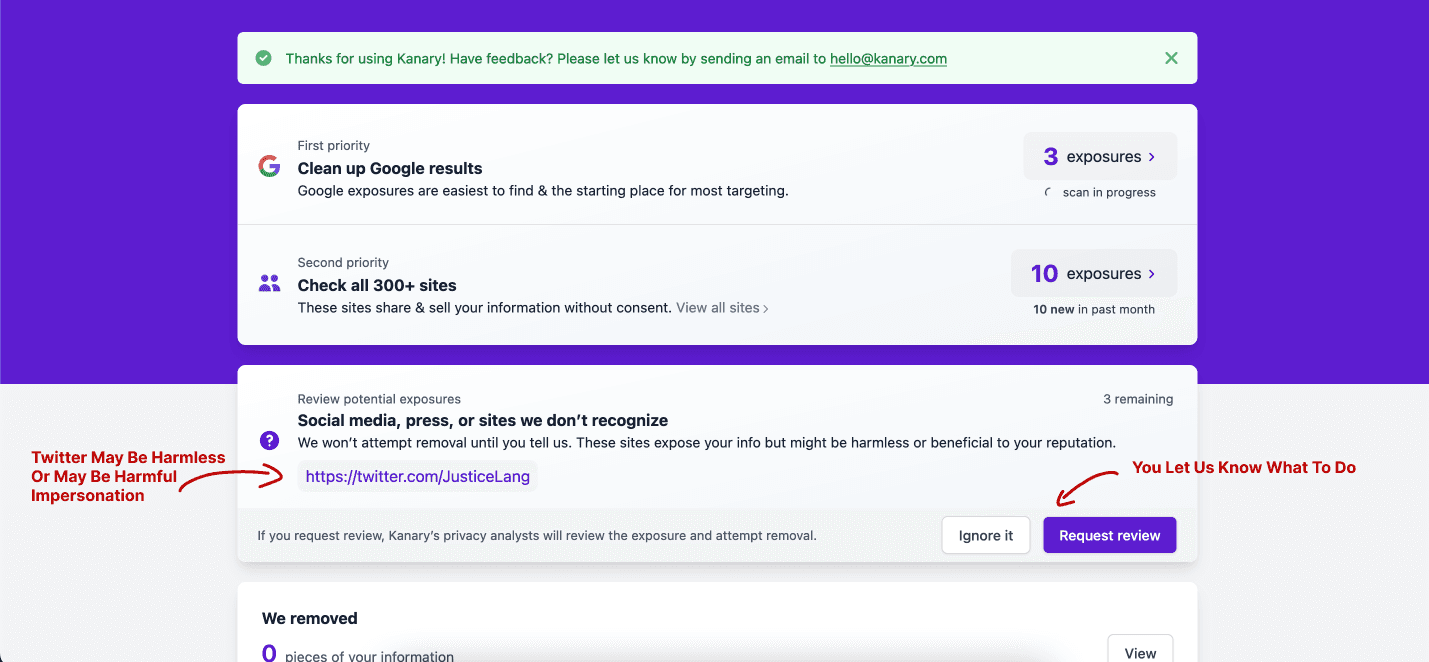Image resolution: width=1429 pixels, height=662 pixels.
Task: Click the scan in progress status
Action: pos(1109,192)
